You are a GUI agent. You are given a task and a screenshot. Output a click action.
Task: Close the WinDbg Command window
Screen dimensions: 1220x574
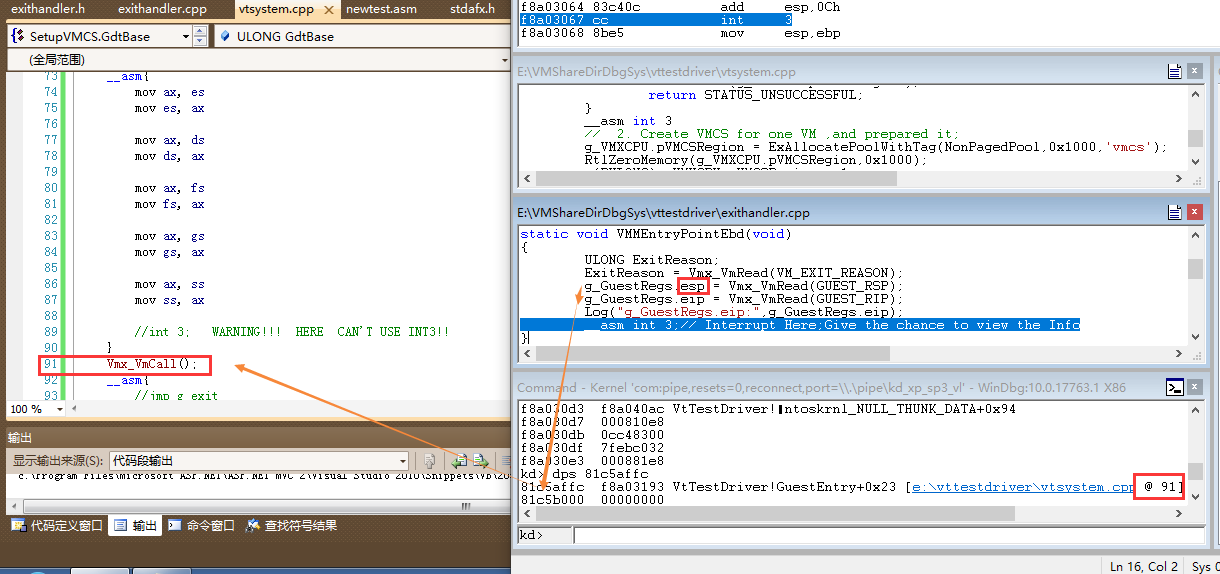pos(1194,387)
